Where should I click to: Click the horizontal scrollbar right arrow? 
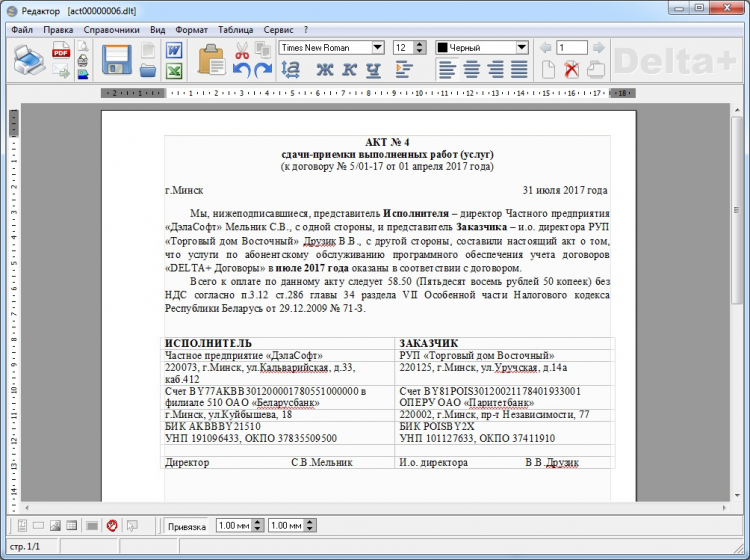point(724,508)
